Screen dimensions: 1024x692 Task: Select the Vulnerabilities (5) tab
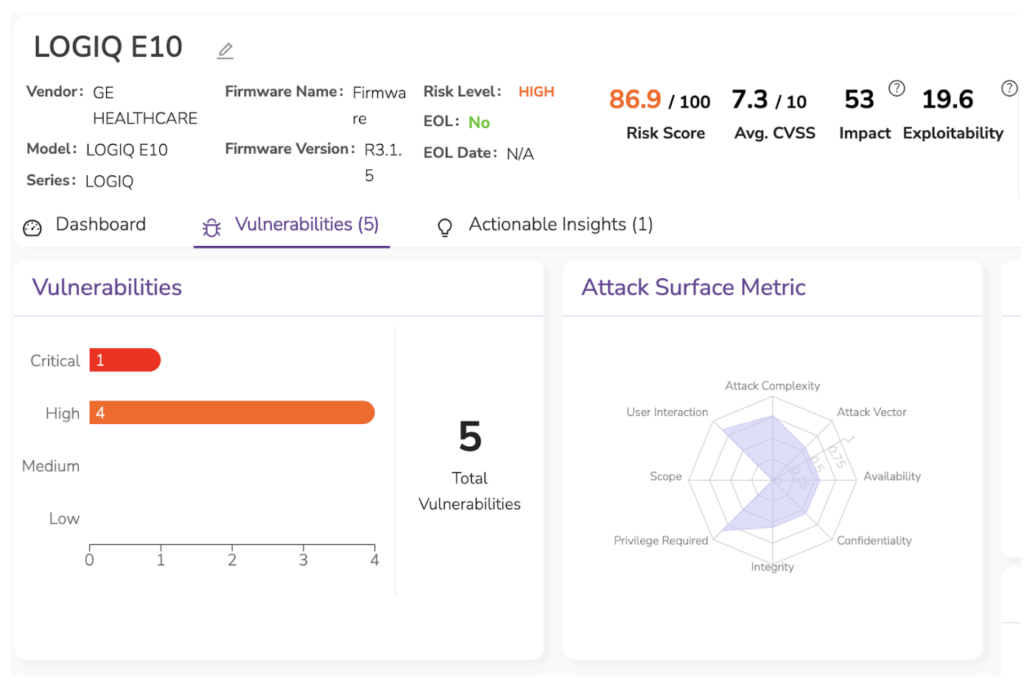291,225
